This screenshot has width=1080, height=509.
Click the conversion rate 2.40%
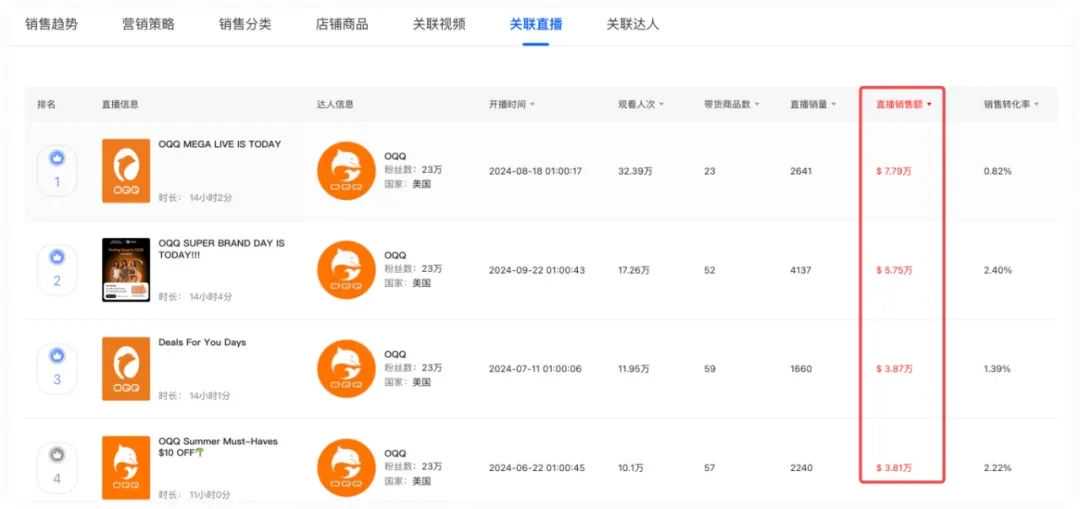coord(997,270)
